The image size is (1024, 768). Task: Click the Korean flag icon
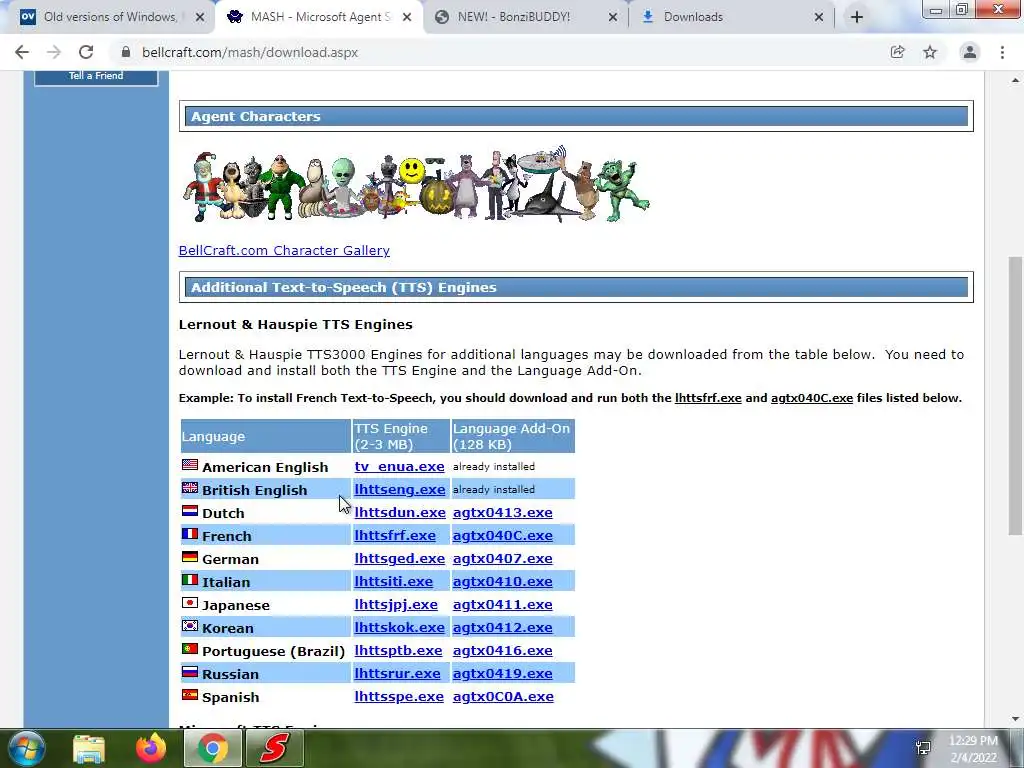pyautogui.click(x=190, y=626)
